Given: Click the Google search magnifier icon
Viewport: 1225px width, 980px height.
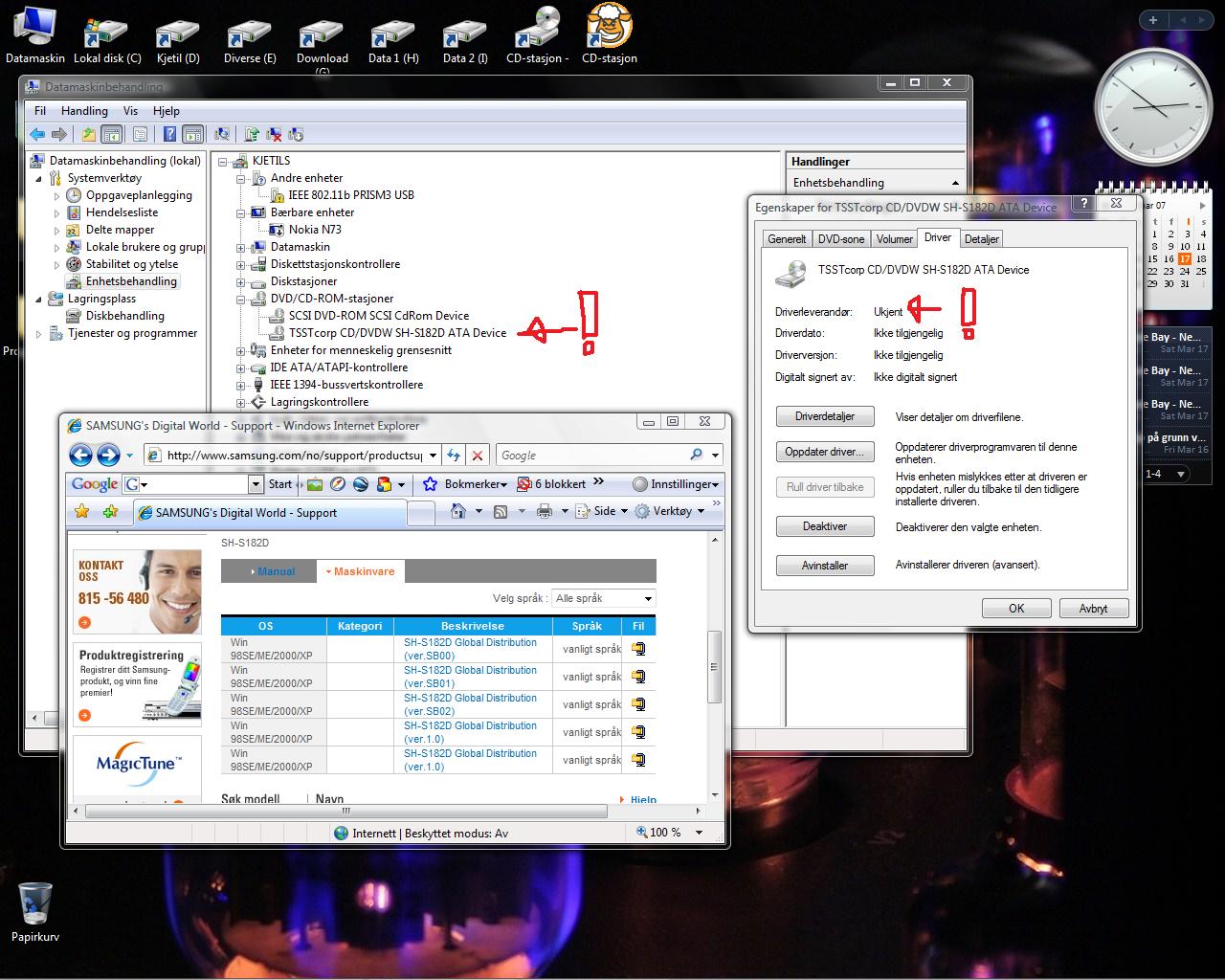Looking at the screenshot, I should click(697, 456).
